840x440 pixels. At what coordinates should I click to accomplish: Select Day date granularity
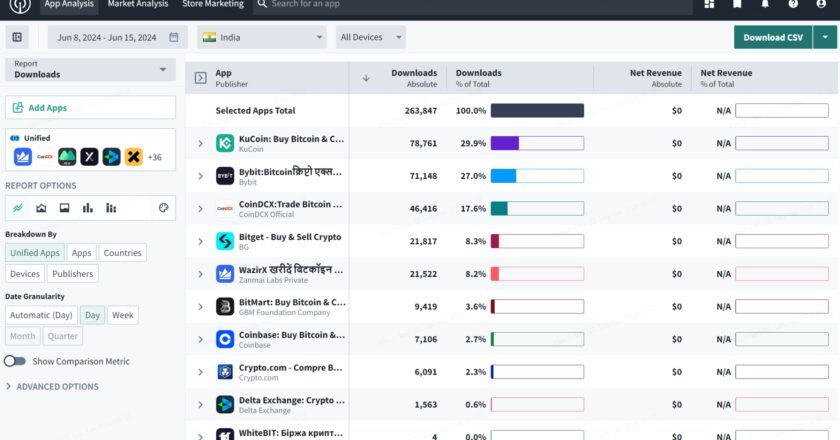tap(92, 315)
